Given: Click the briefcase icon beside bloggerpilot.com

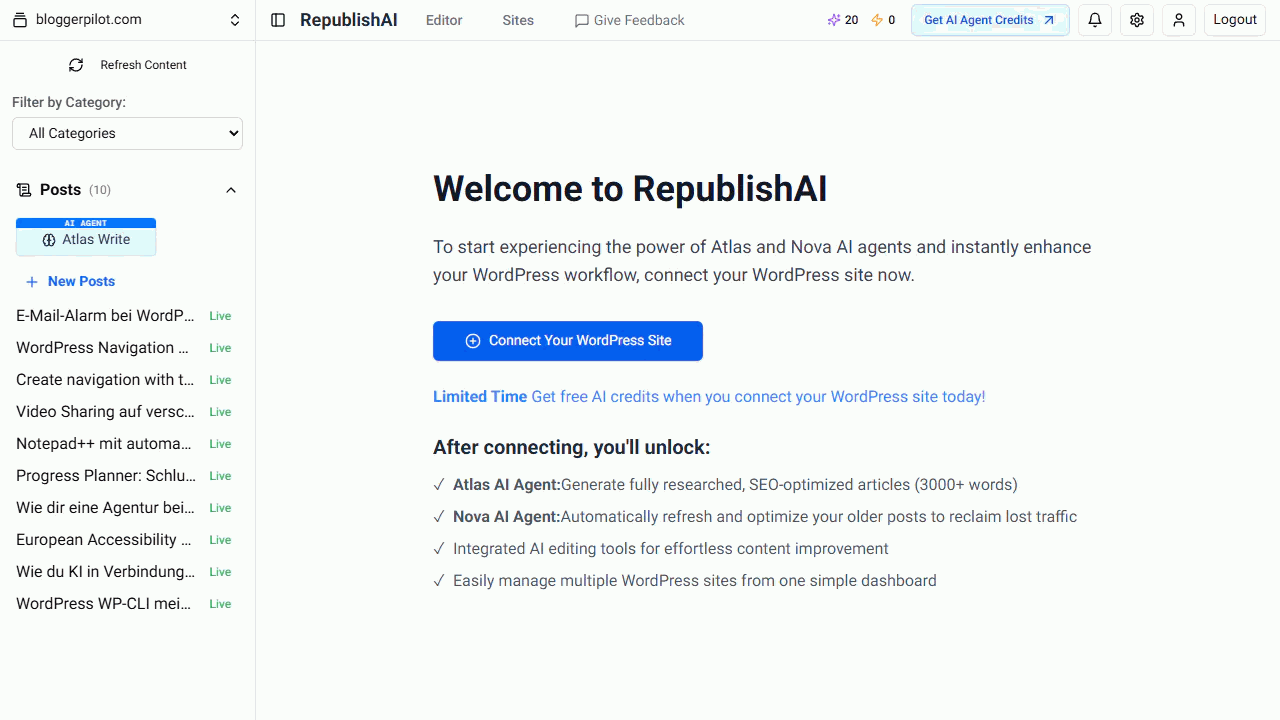Looking at the screenshot, I should tap(20, 20).
